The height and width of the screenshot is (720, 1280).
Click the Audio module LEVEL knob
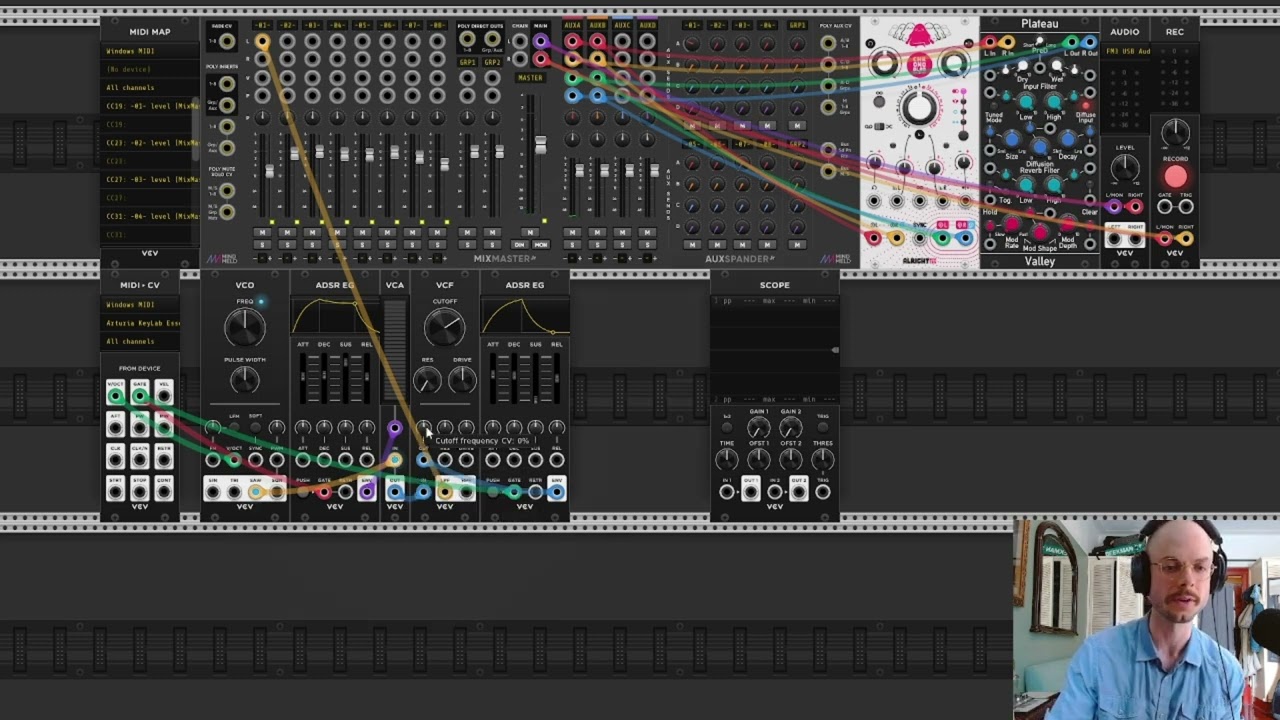pyautogui.click(x=1125, y=167)
